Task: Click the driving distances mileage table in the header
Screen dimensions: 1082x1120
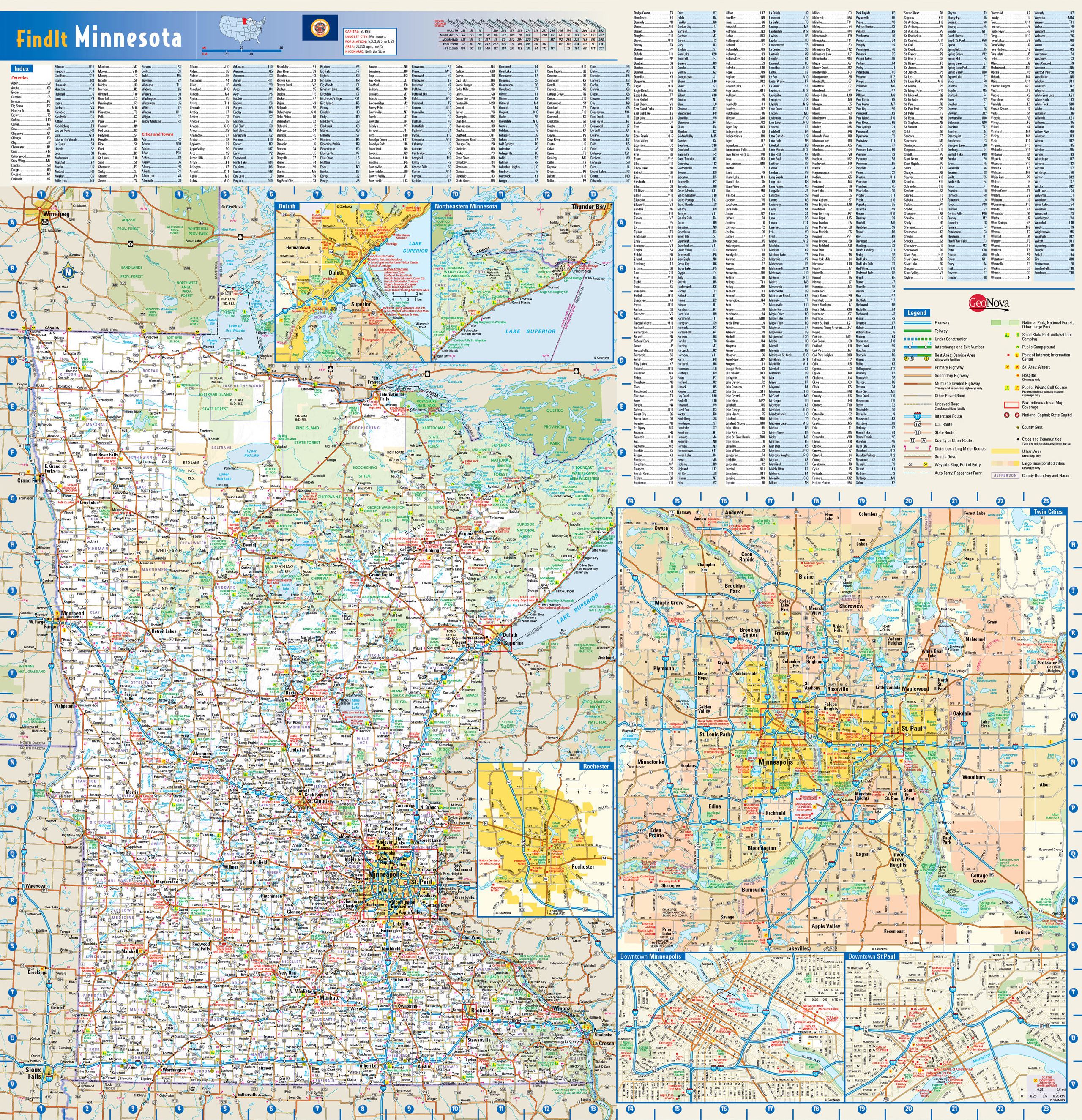Action: tap(520, 35)
